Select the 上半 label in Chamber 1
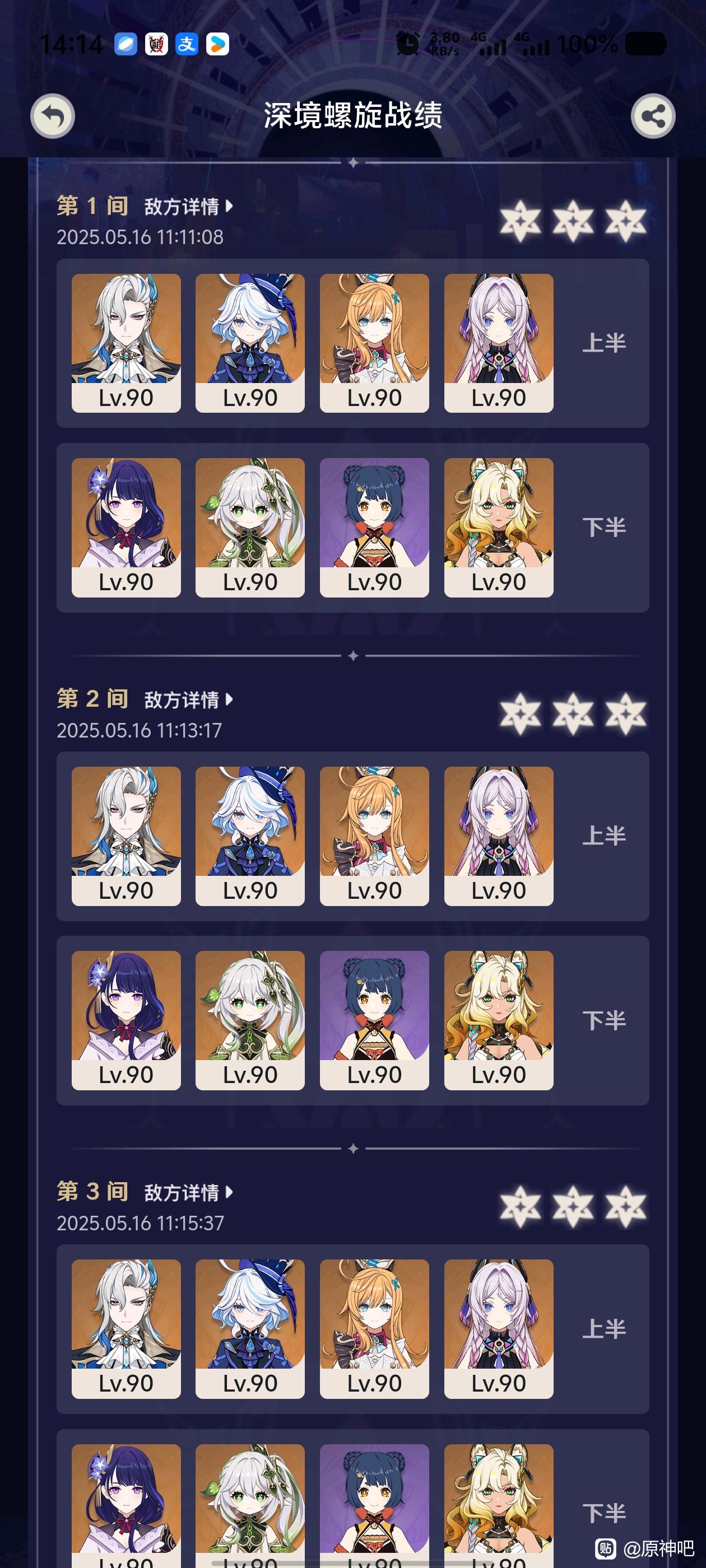 604,343
